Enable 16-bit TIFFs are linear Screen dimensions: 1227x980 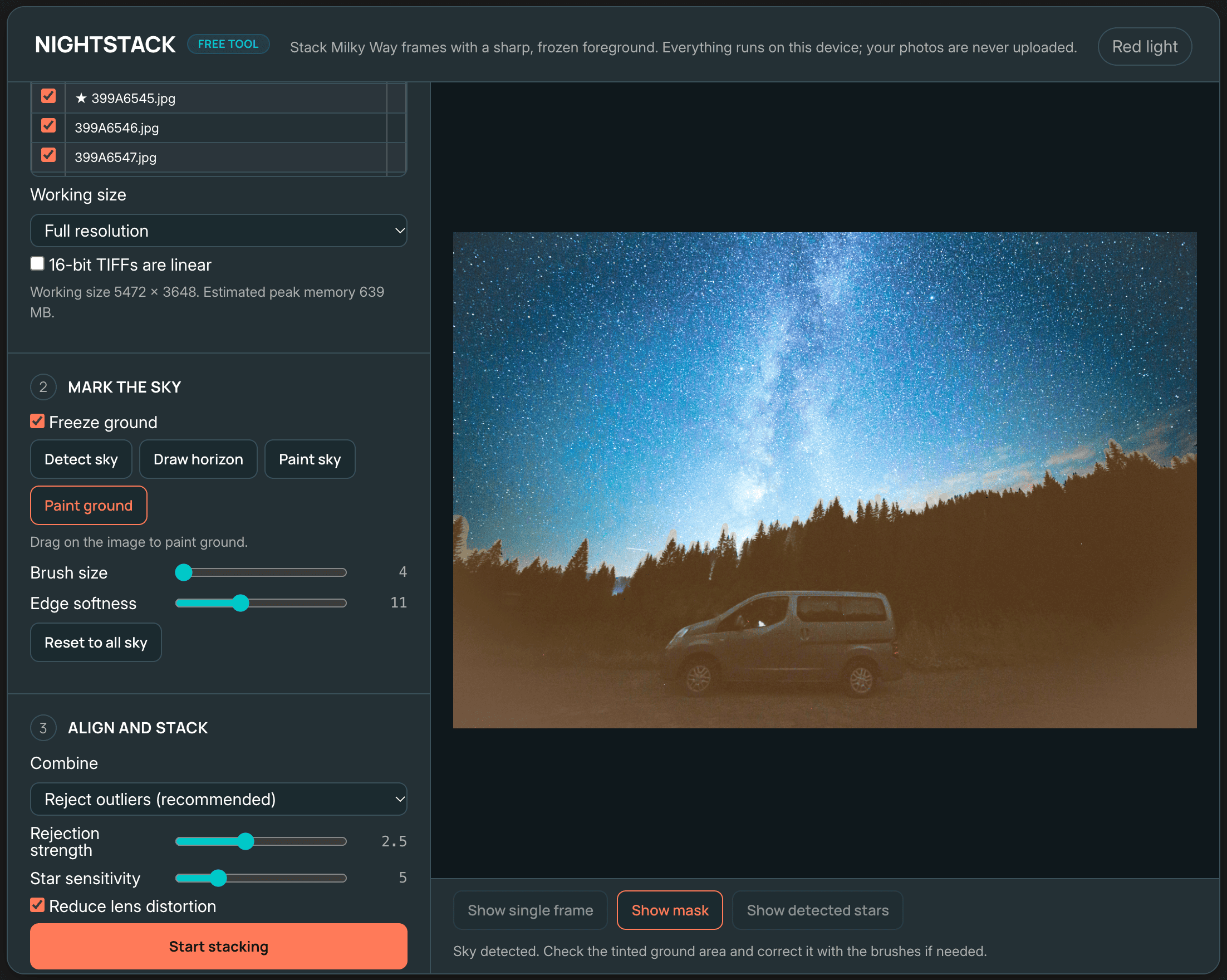pyautogui.click(x=37, y=263)
